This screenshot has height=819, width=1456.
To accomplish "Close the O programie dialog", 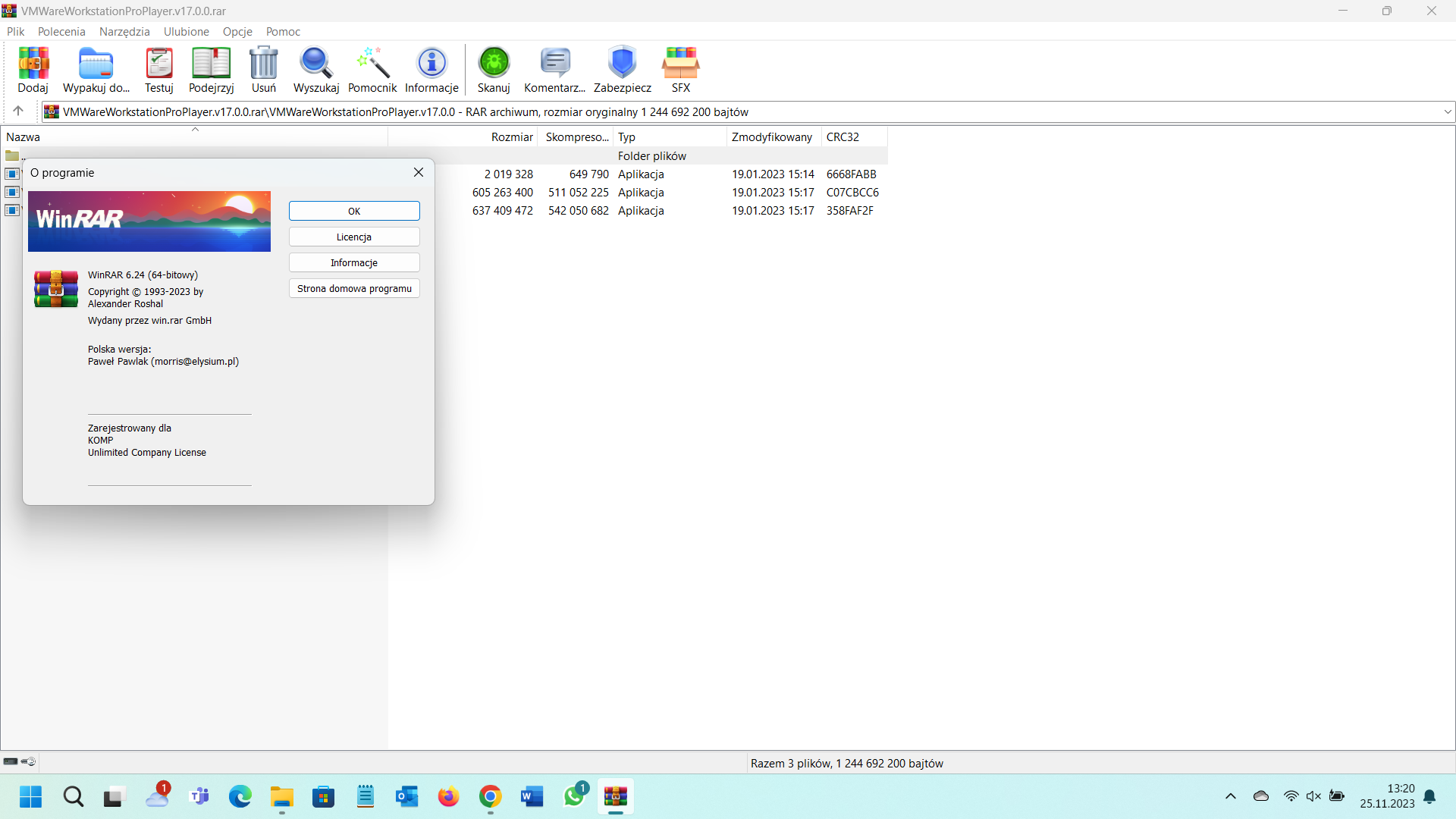I will pyautogui.click(x=419, y=172).
